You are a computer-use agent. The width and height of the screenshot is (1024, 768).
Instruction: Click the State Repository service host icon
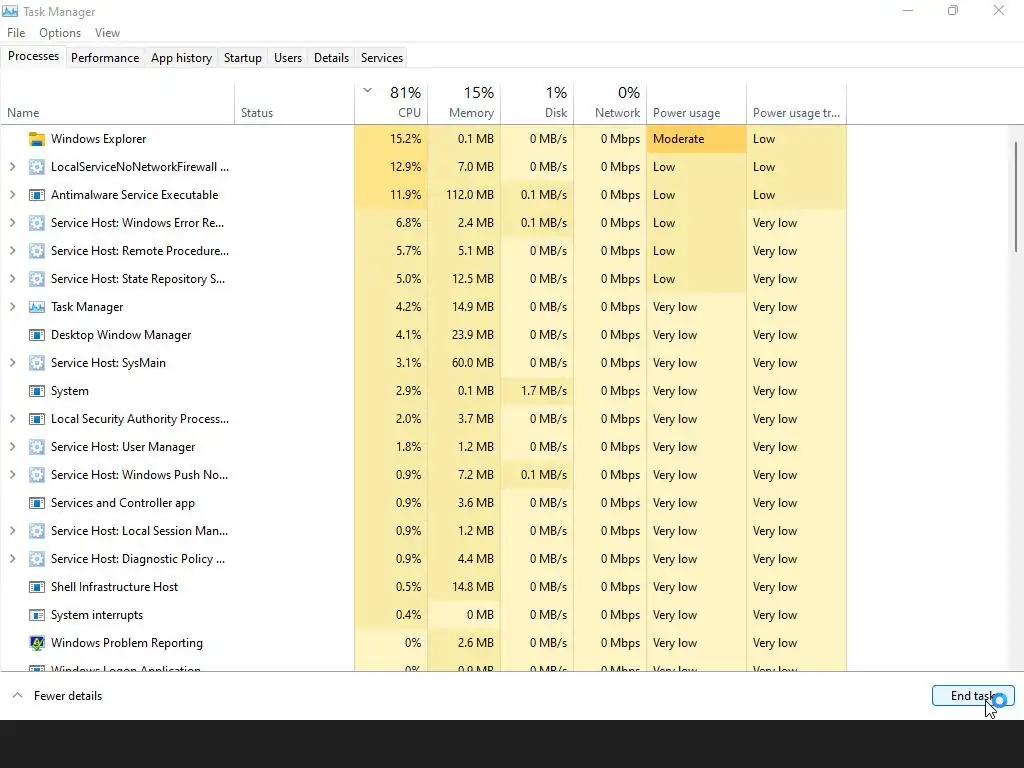37,280
